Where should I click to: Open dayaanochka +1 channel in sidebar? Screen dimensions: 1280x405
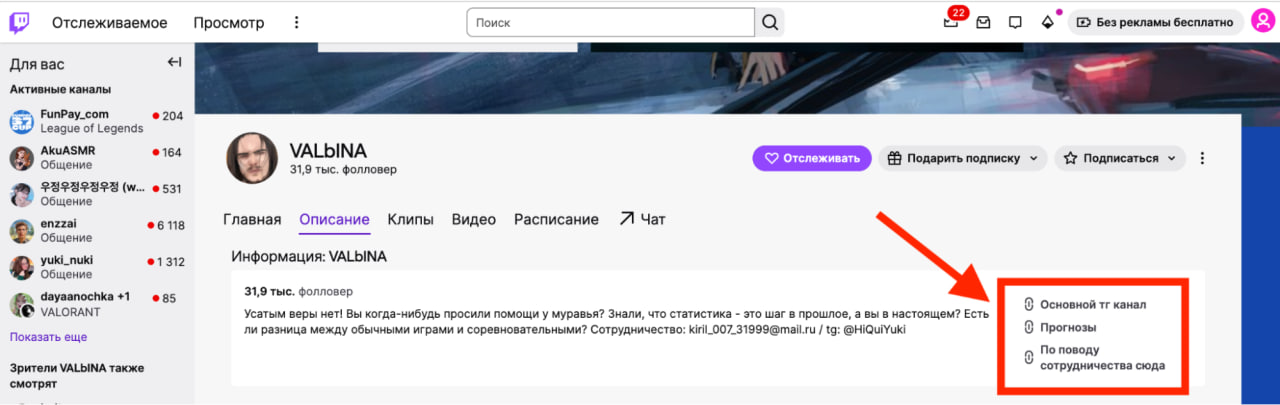coord(97,304)
